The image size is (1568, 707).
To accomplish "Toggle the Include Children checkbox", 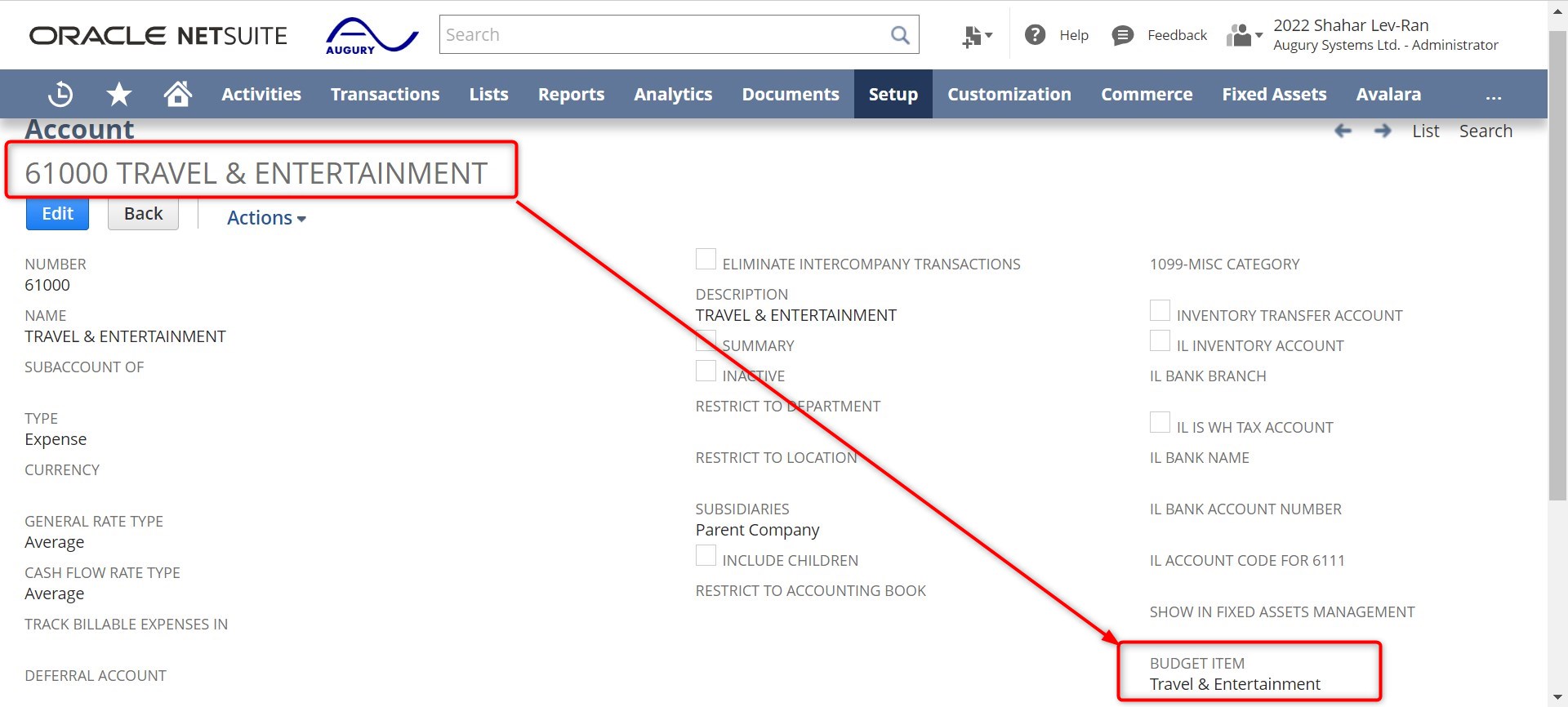I will (x=706, y=555).
